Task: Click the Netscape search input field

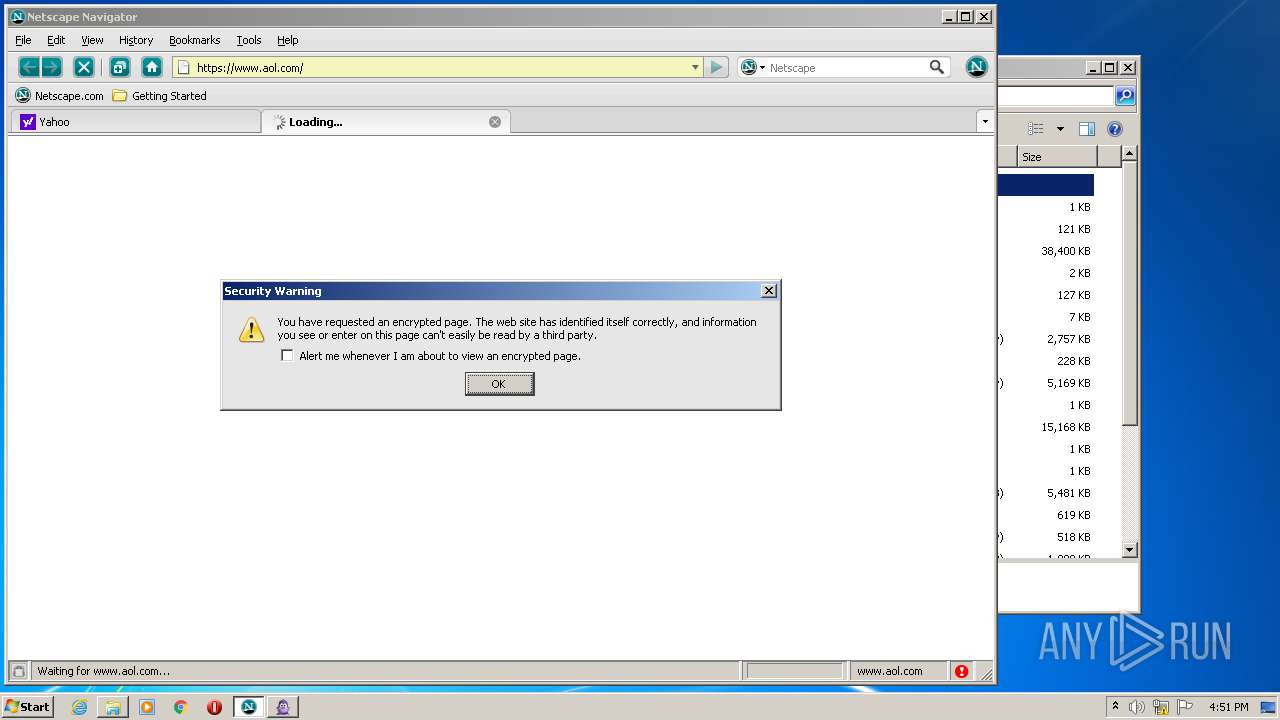Action: [x=846, y=68]
